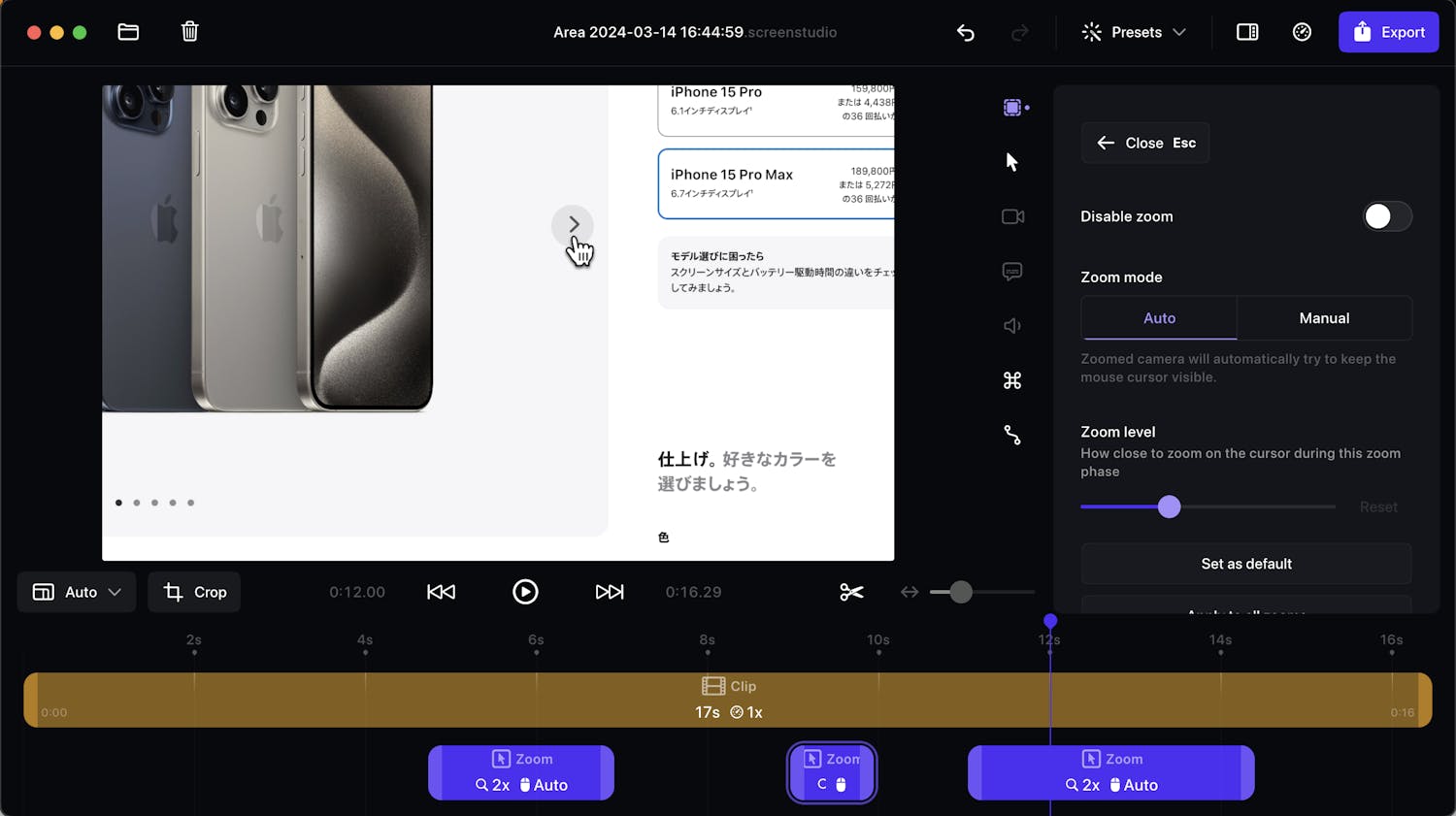Switch zoom mode to Manual
The height and width of the screenshot is (816, 1456).
coord(1324,318)
